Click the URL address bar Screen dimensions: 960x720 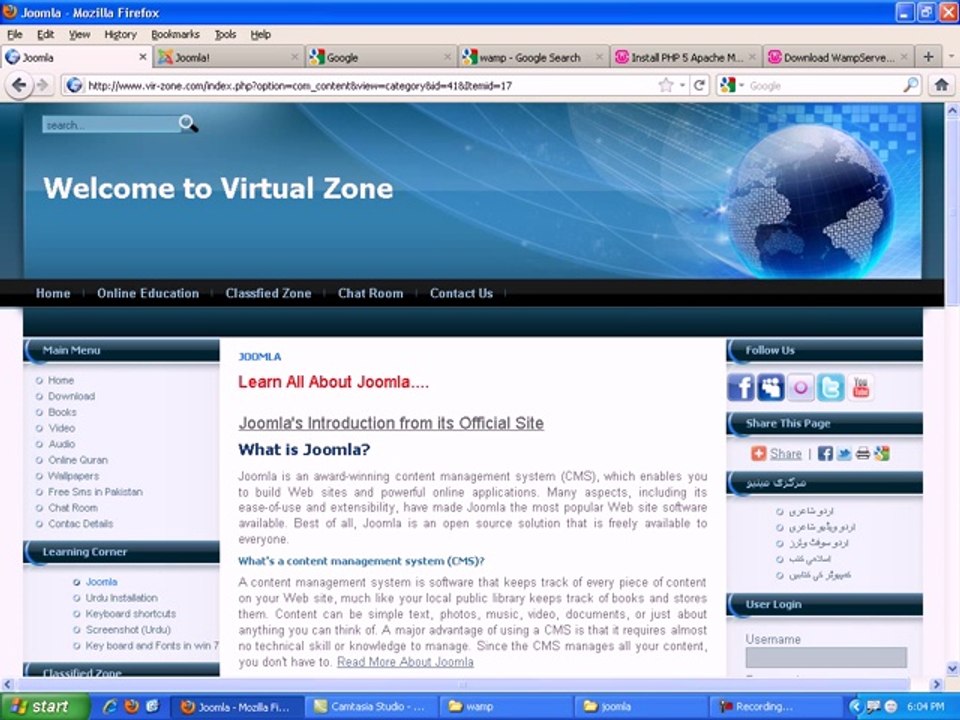click(370, 85)
